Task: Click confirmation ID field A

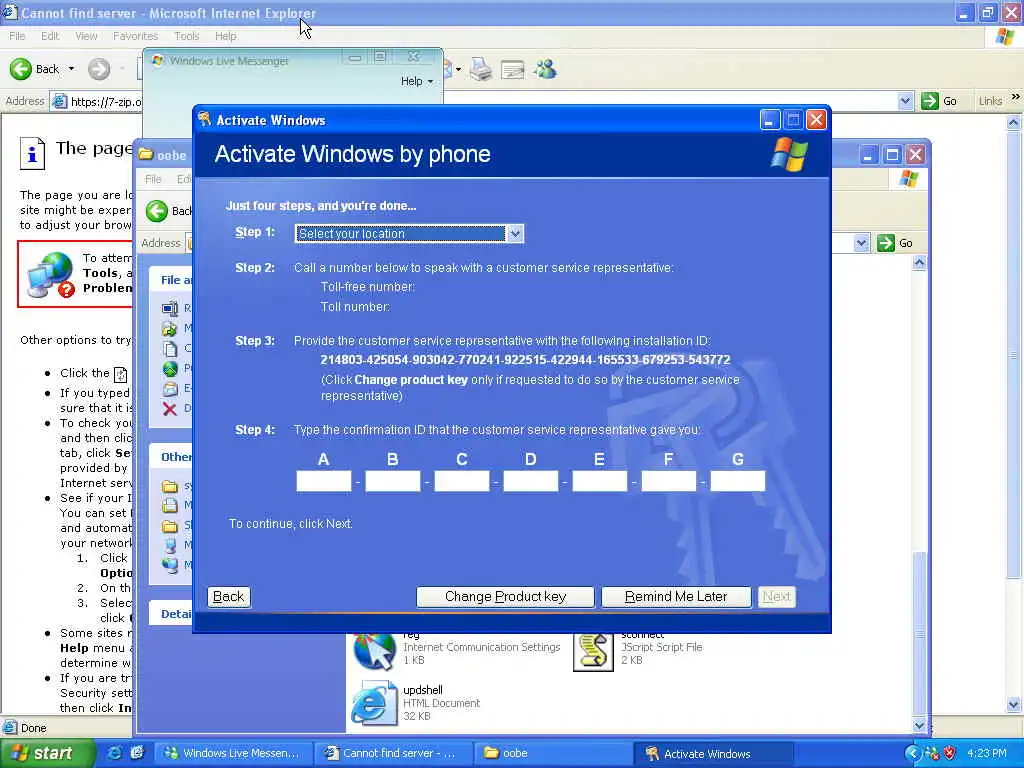Action: (x=323, y=481)
